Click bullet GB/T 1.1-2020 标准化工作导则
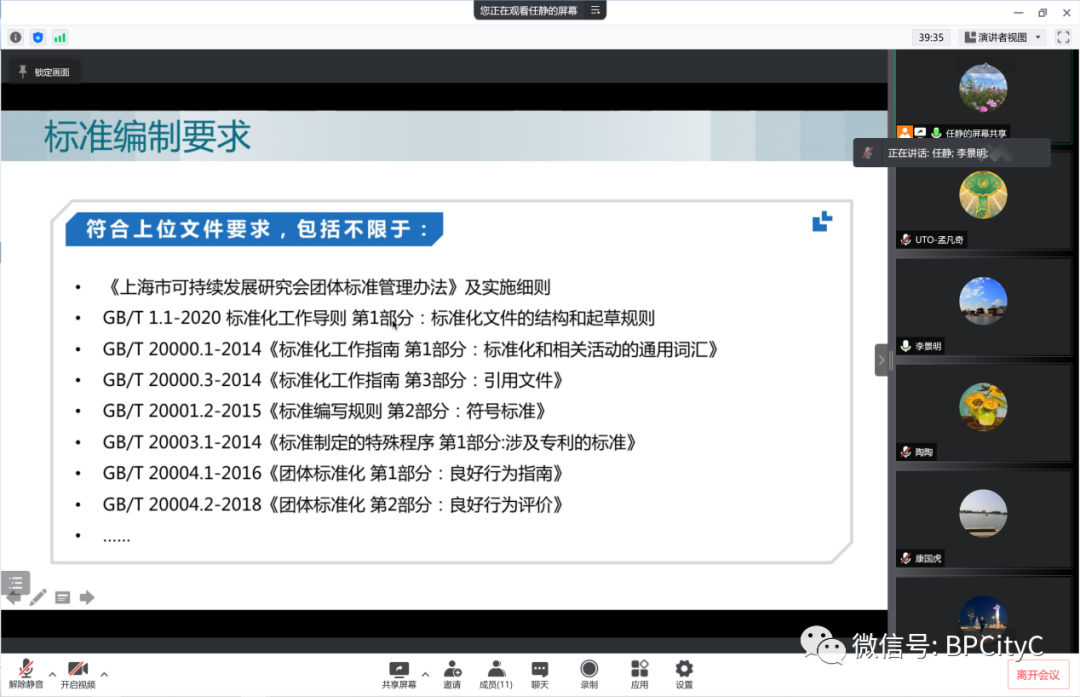 click(378, 318)
